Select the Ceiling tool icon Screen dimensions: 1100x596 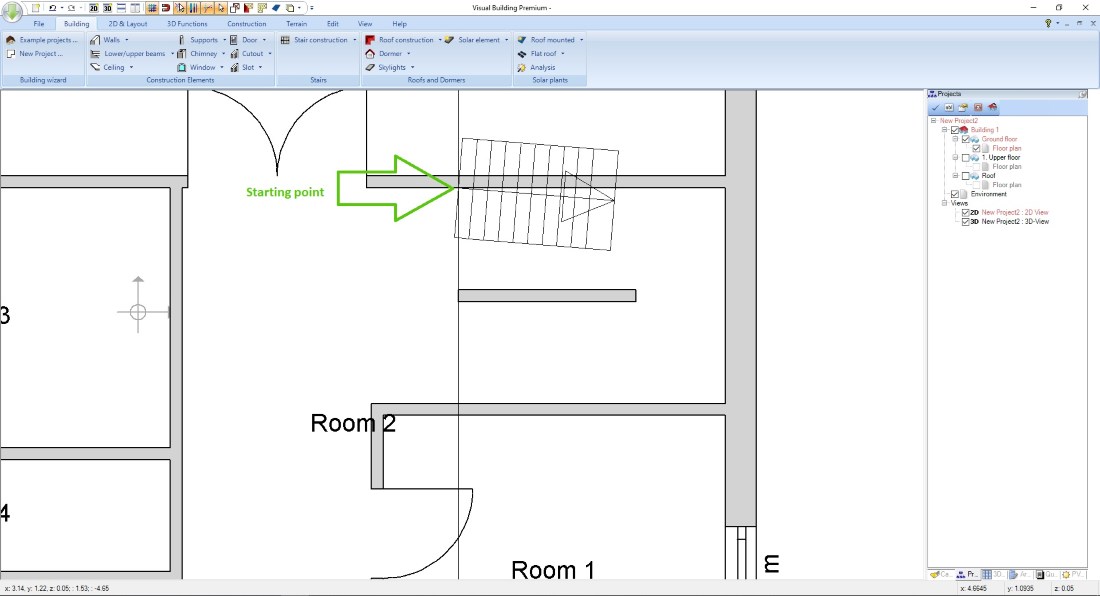[95, 67]
